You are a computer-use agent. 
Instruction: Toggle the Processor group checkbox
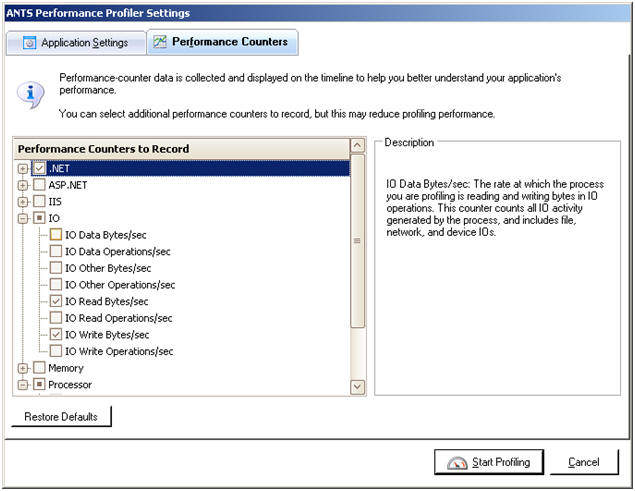pyautogui.click(x=39, y=384)
